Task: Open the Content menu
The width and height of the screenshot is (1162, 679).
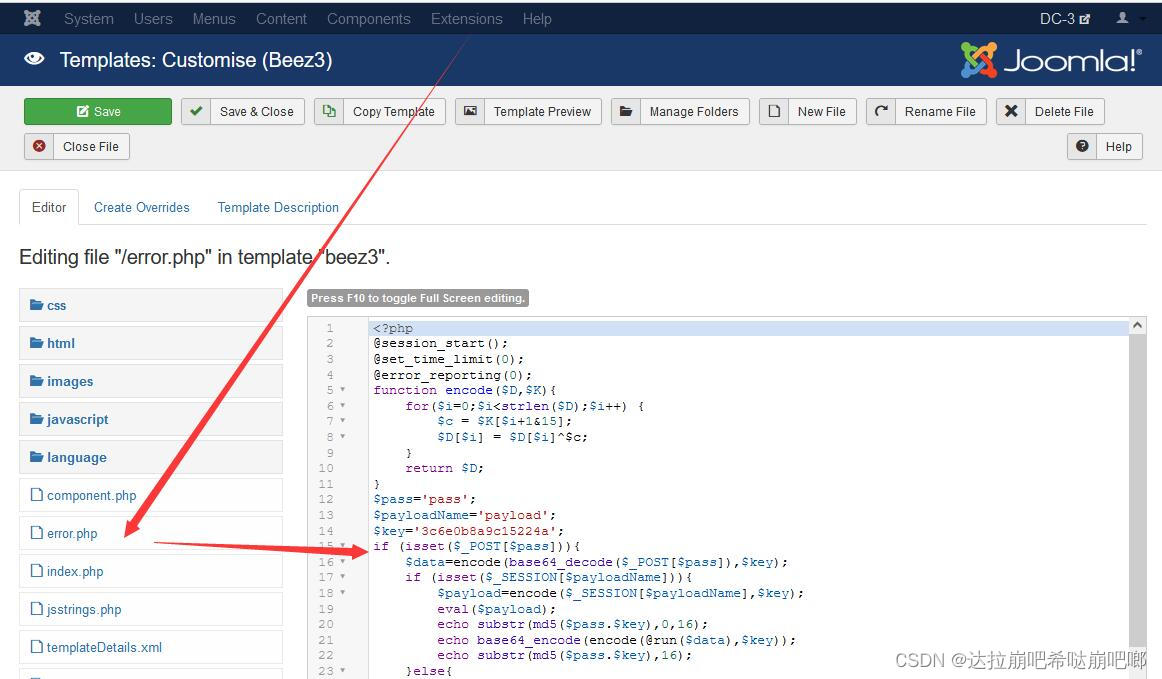Action: pyautogui.click(x=281, y=19)
